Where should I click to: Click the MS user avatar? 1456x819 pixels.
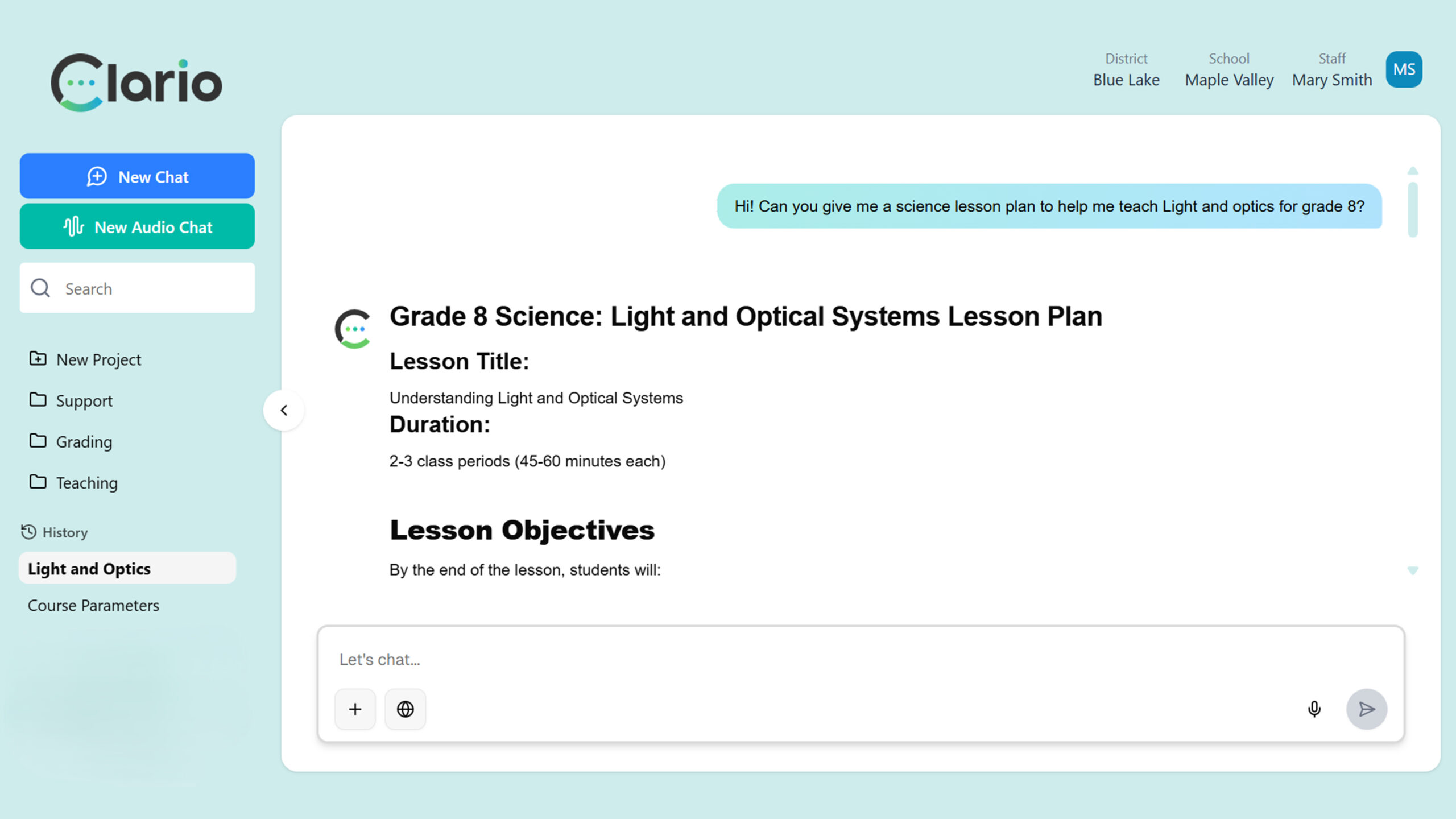(1404, 69)
